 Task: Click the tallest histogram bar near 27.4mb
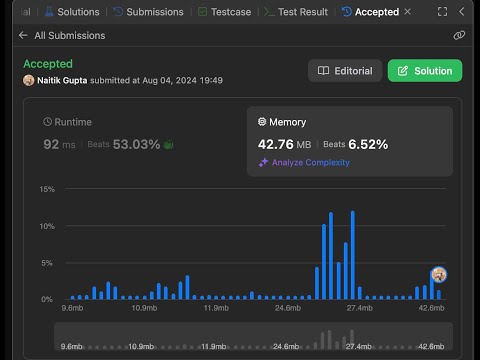[x=353, y=255]
